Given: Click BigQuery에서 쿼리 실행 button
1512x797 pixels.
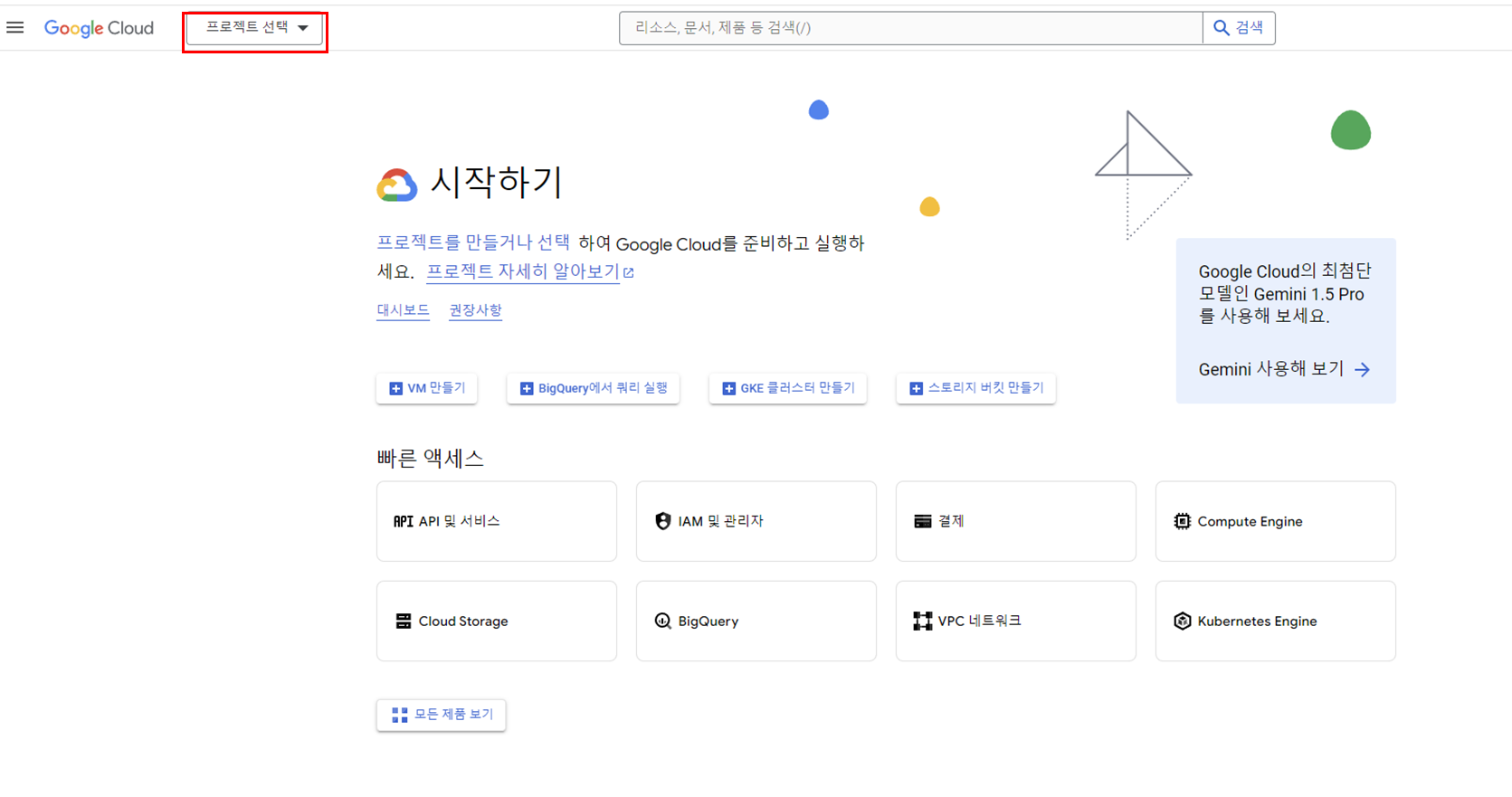Looking at the screenshot, I should (x=593, y=388).
